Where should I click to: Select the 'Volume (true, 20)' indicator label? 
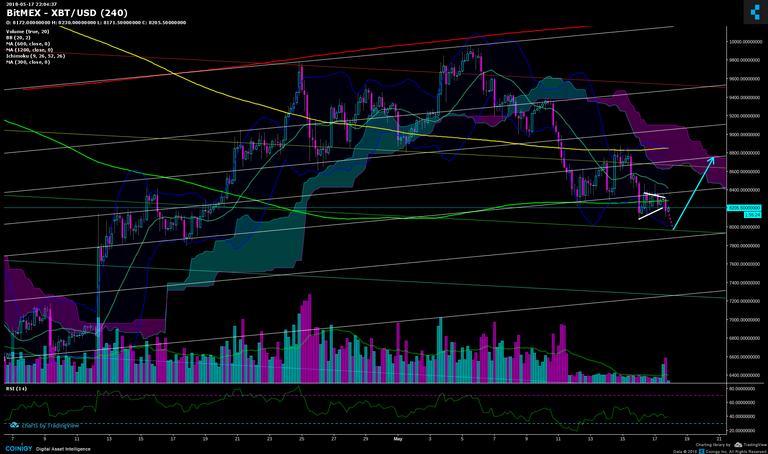[27, 31]
